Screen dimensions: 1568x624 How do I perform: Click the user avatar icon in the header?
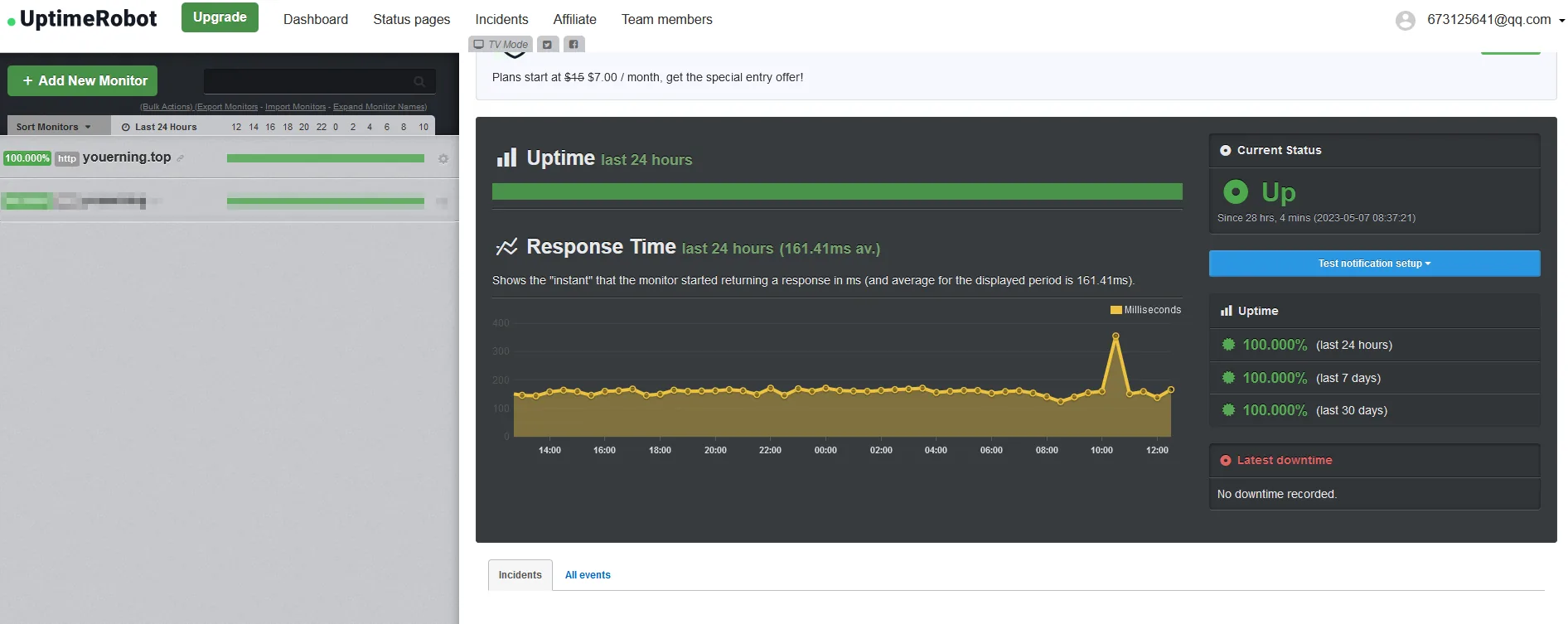point(1406,20)
